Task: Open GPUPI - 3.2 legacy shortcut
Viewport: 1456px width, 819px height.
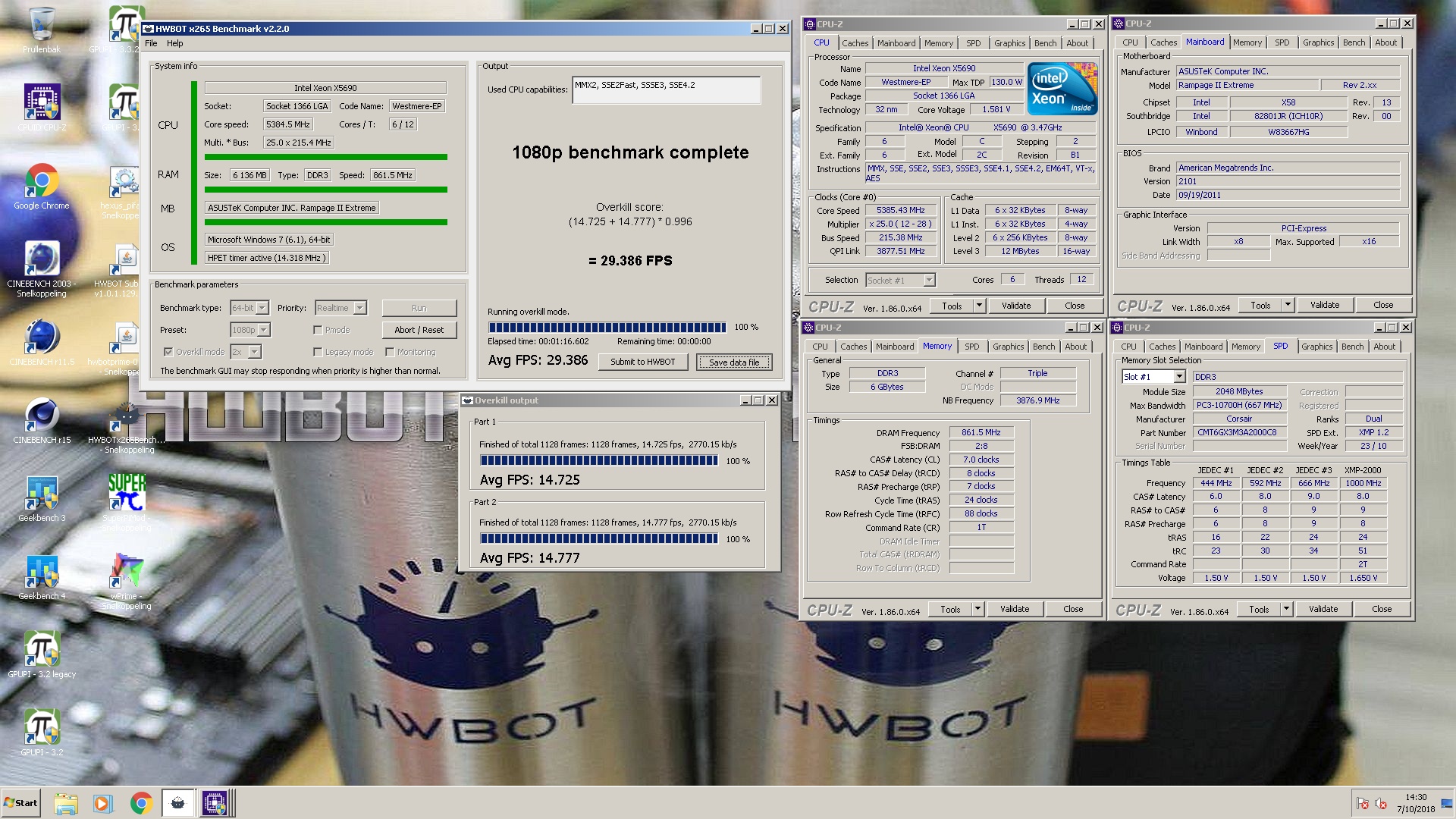Action: coord(42,655)
